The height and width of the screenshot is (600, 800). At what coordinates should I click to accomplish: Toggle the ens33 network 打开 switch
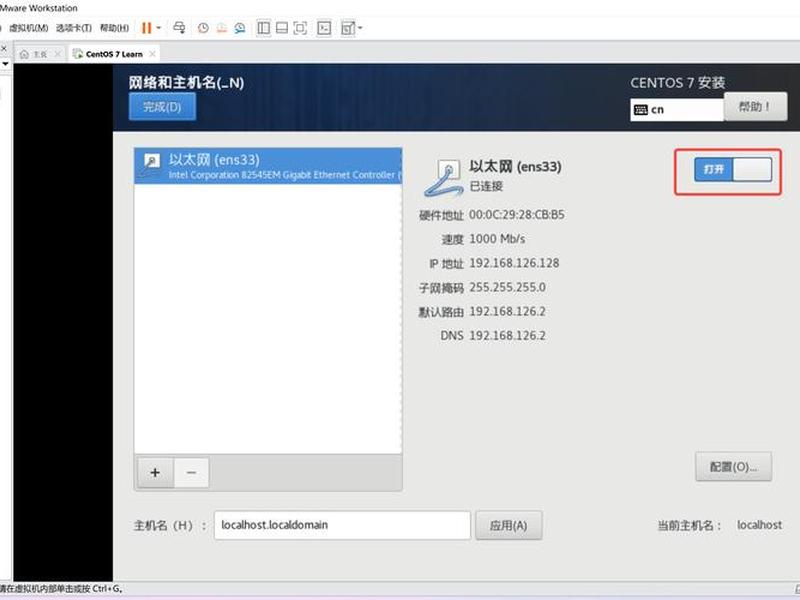733,169
